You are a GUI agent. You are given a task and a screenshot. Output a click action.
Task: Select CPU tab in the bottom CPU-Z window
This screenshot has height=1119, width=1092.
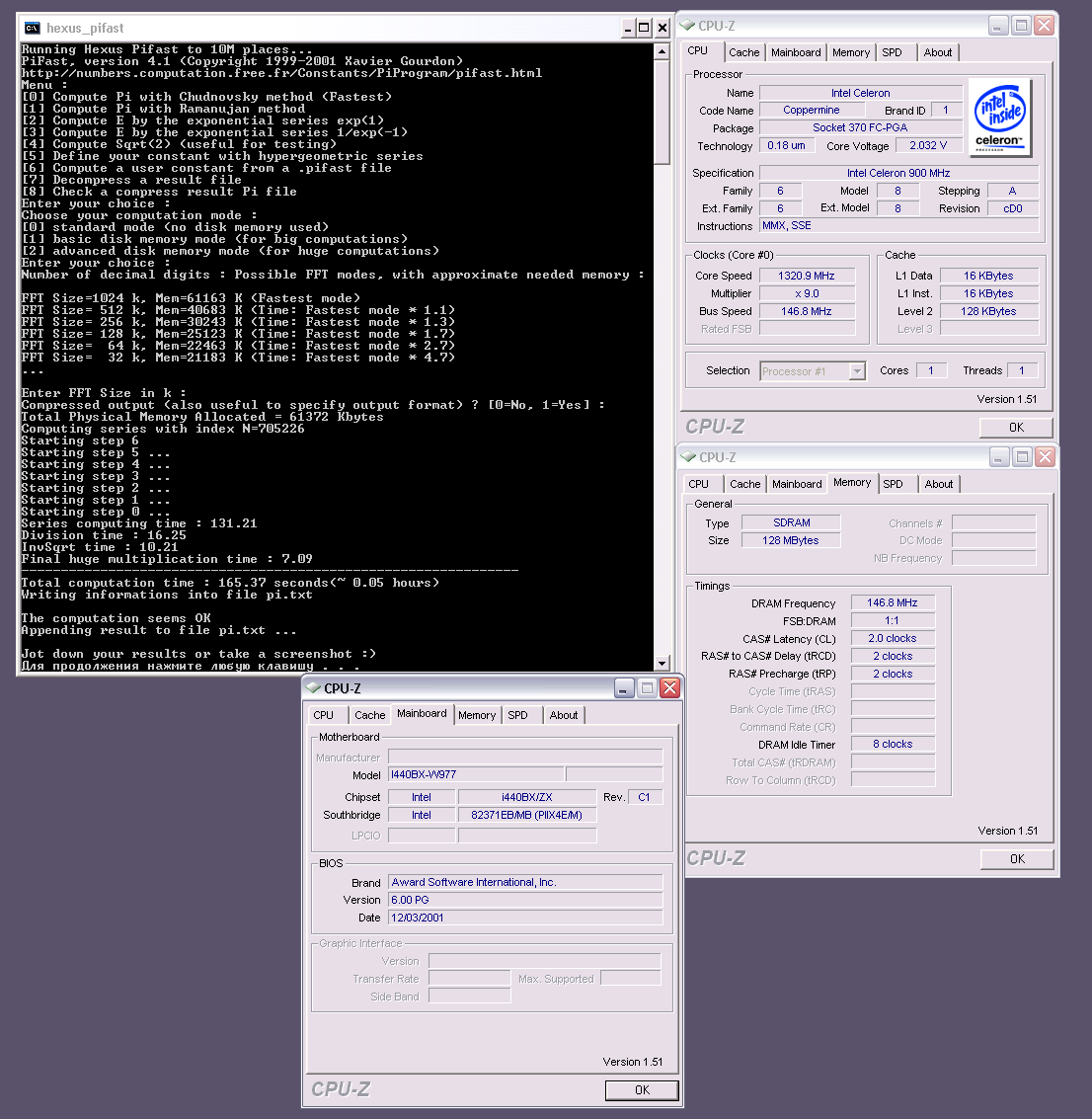click(323, 715)
